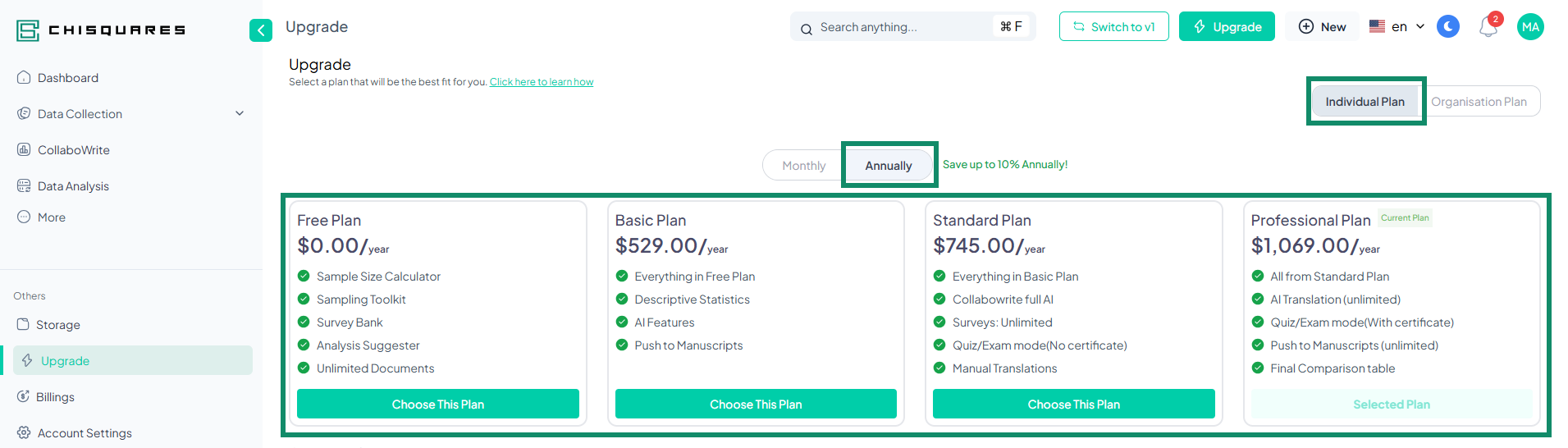Go to Data Analysis in the sidebar
1568x448 pixels.
pos(73,186)
